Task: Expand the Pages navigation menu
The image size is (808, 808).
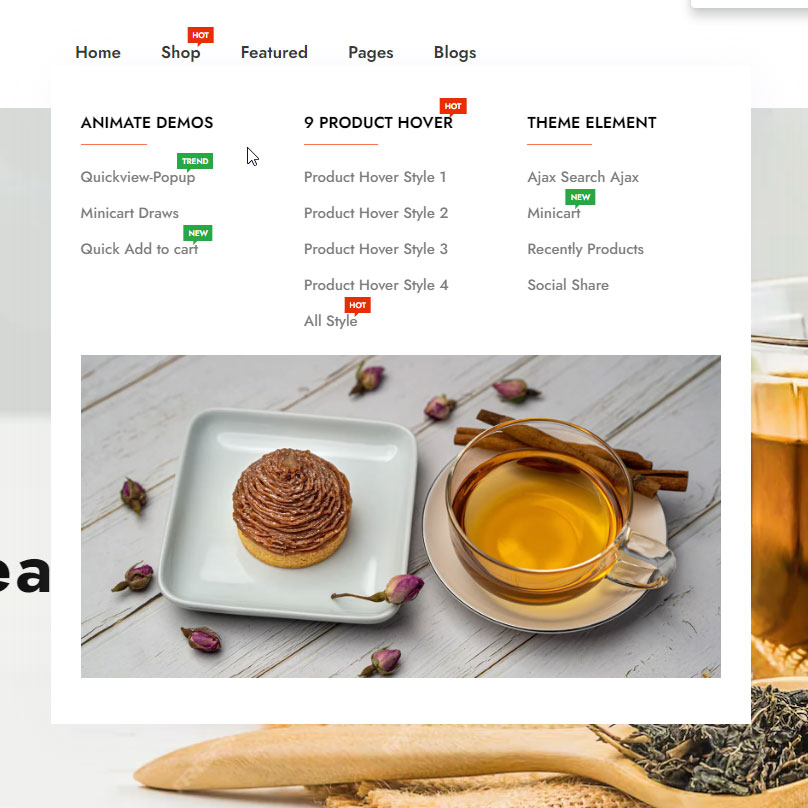Action: (x=371, y=53)
